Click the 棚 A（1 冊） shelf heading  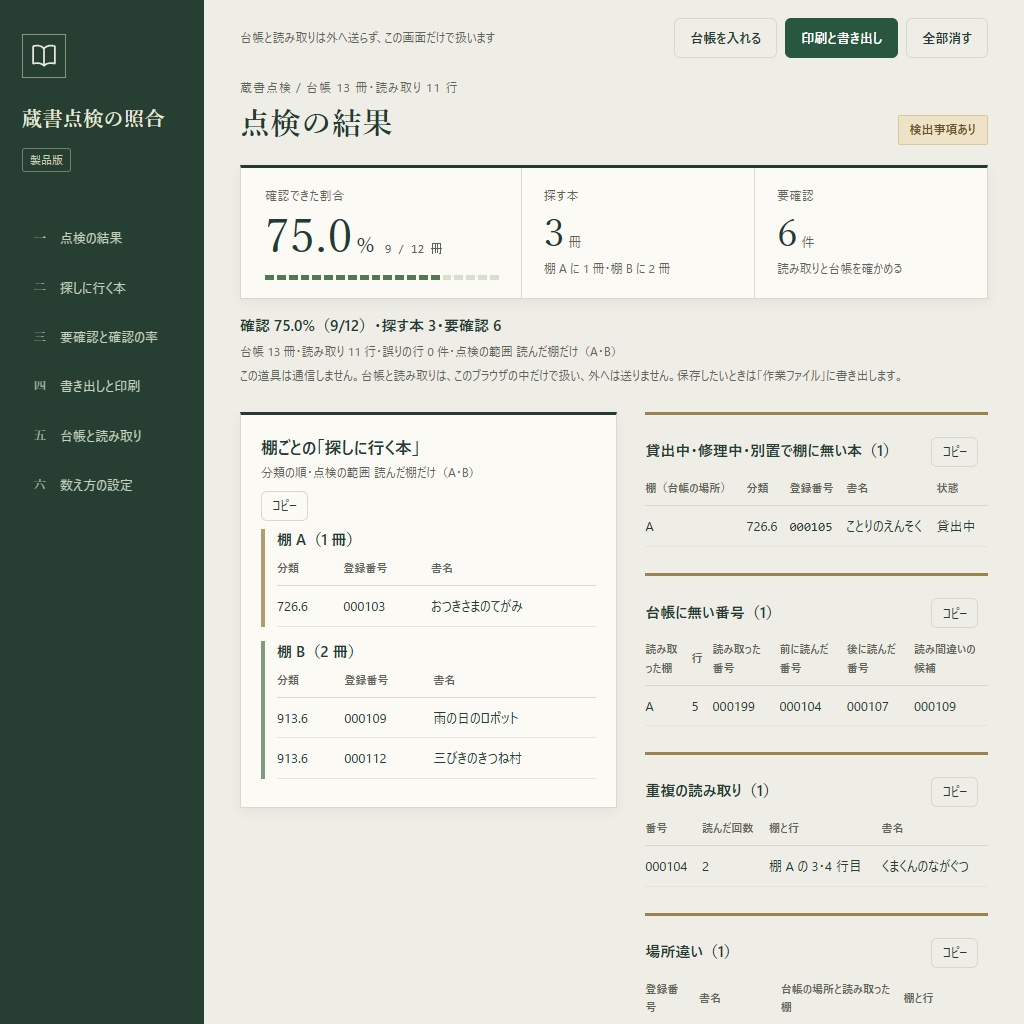tap(315, 540)
